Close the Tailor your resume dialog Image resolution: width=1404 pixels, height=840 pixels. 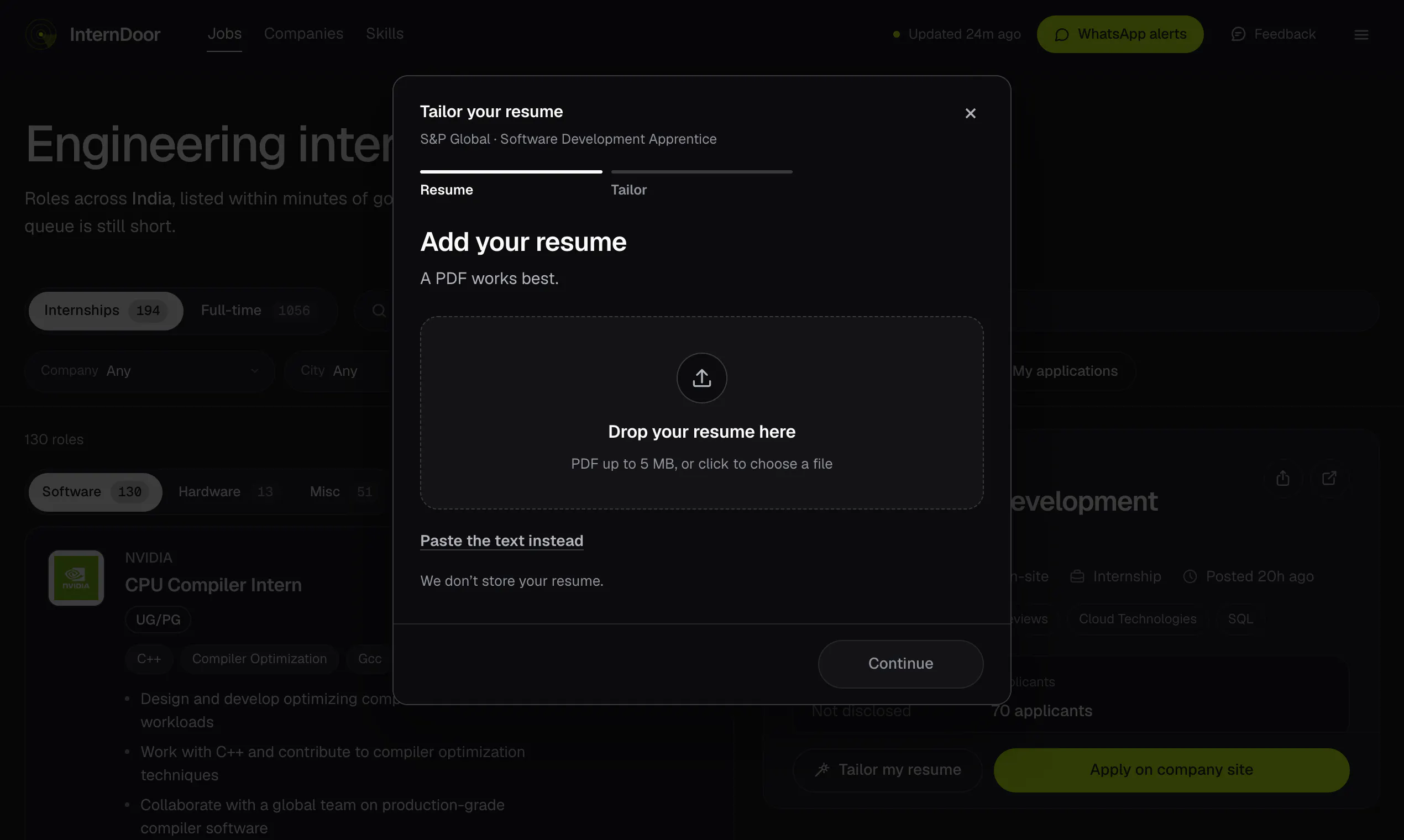[x=970, y=113]
